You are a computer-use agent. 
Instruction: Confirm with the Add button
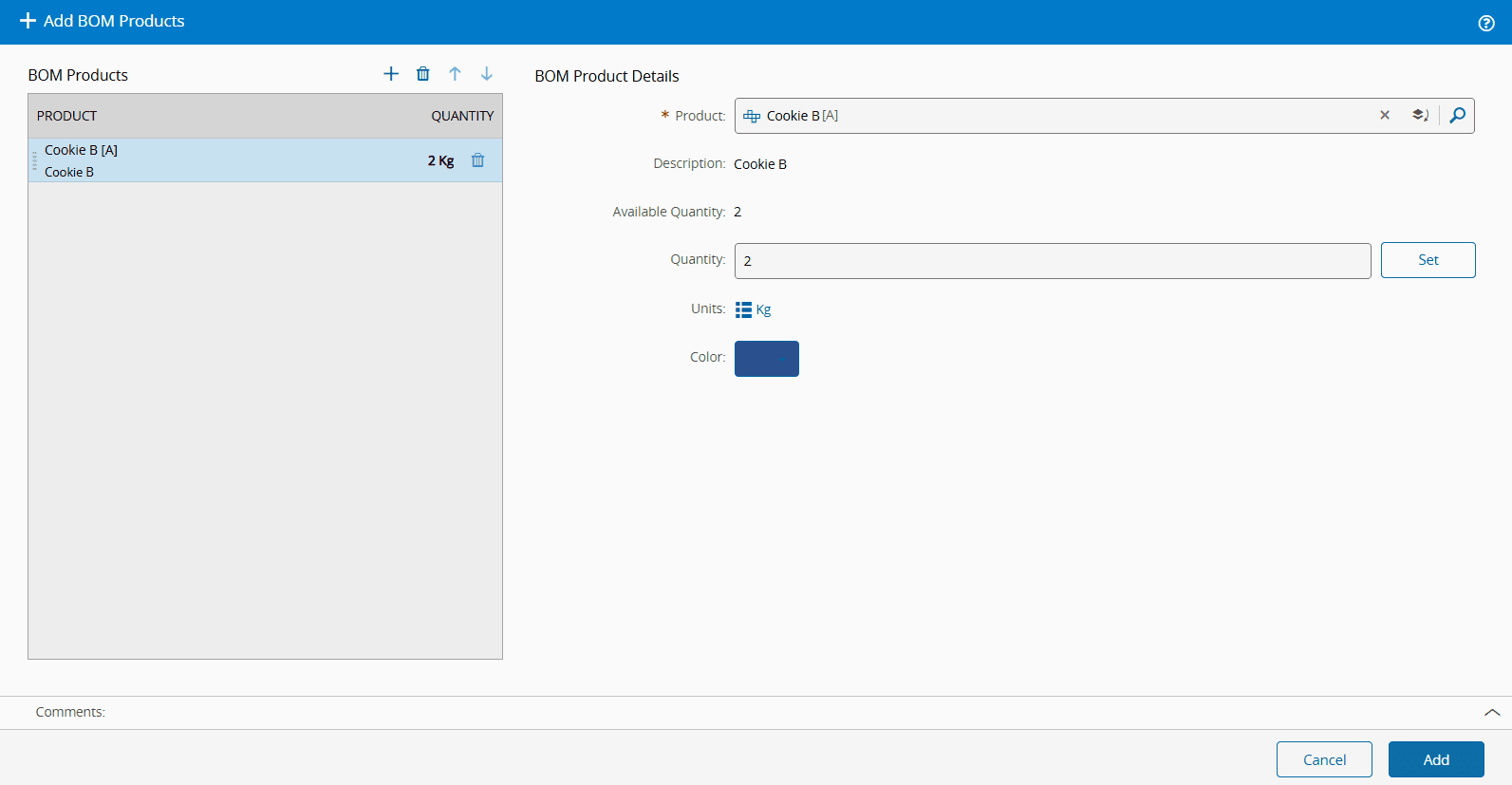[1436, 759]
